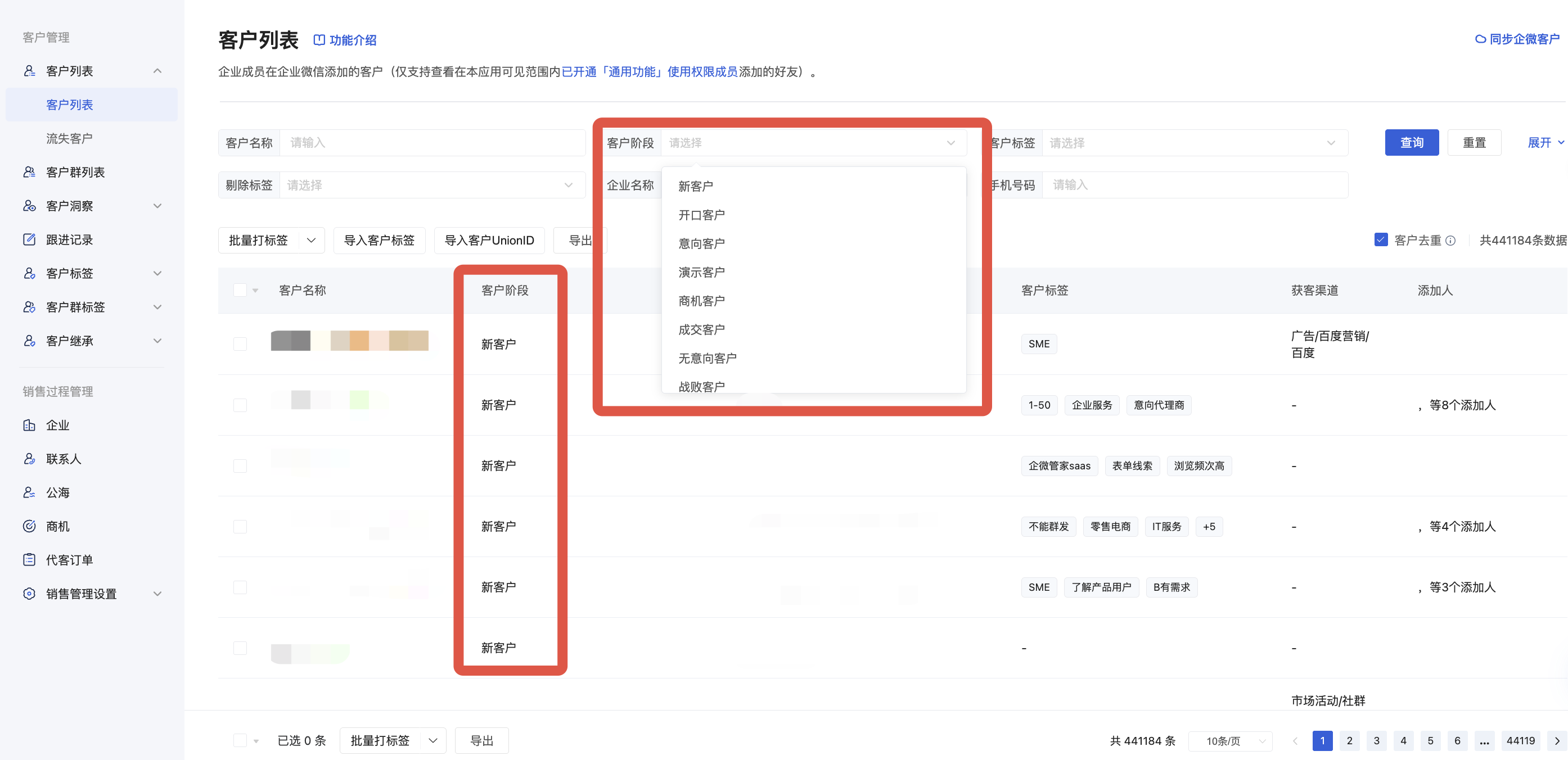Open the 客户阶段 filter dropdown
1568x760 pixels.
point(813,143)
